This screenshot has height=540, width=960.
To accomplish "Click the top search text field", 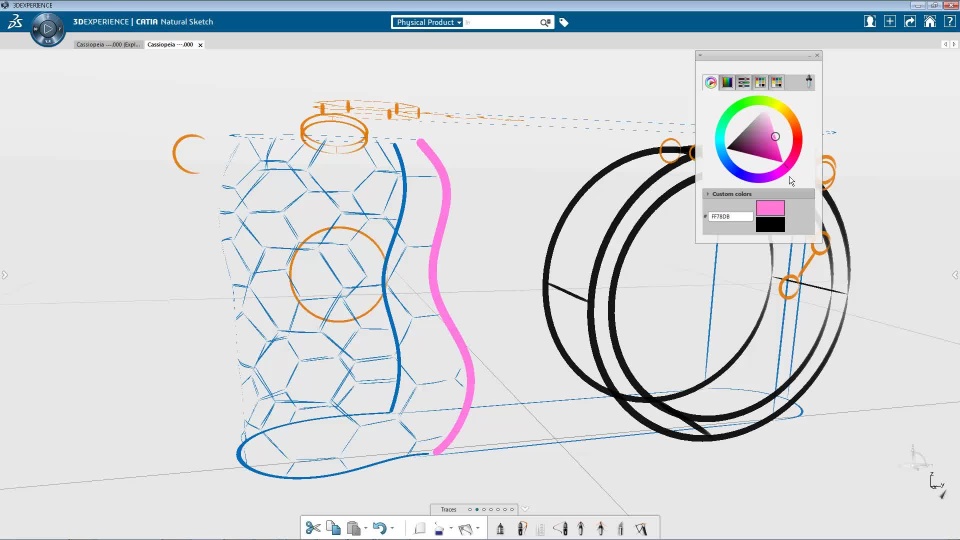I will (501, 23).
